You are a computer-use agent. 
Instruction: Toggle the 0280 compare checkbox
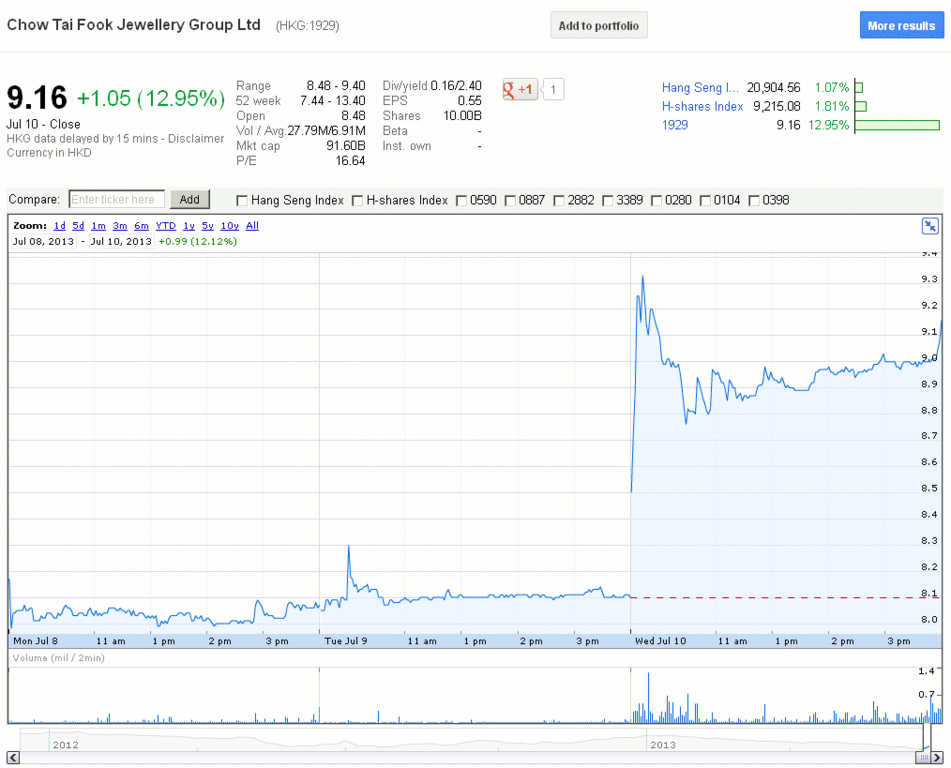click(656, 200)
